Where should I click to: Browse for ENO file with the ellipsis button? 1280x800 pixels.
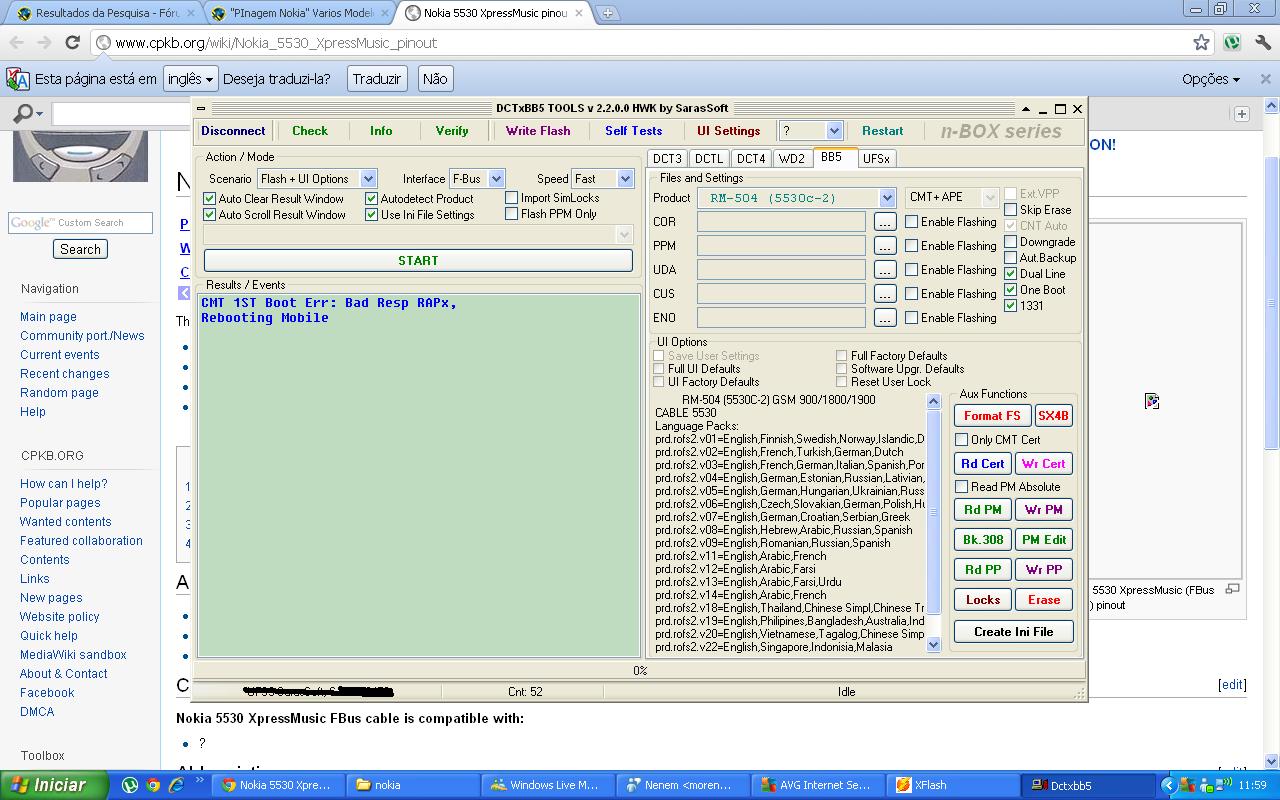(885, 318)
